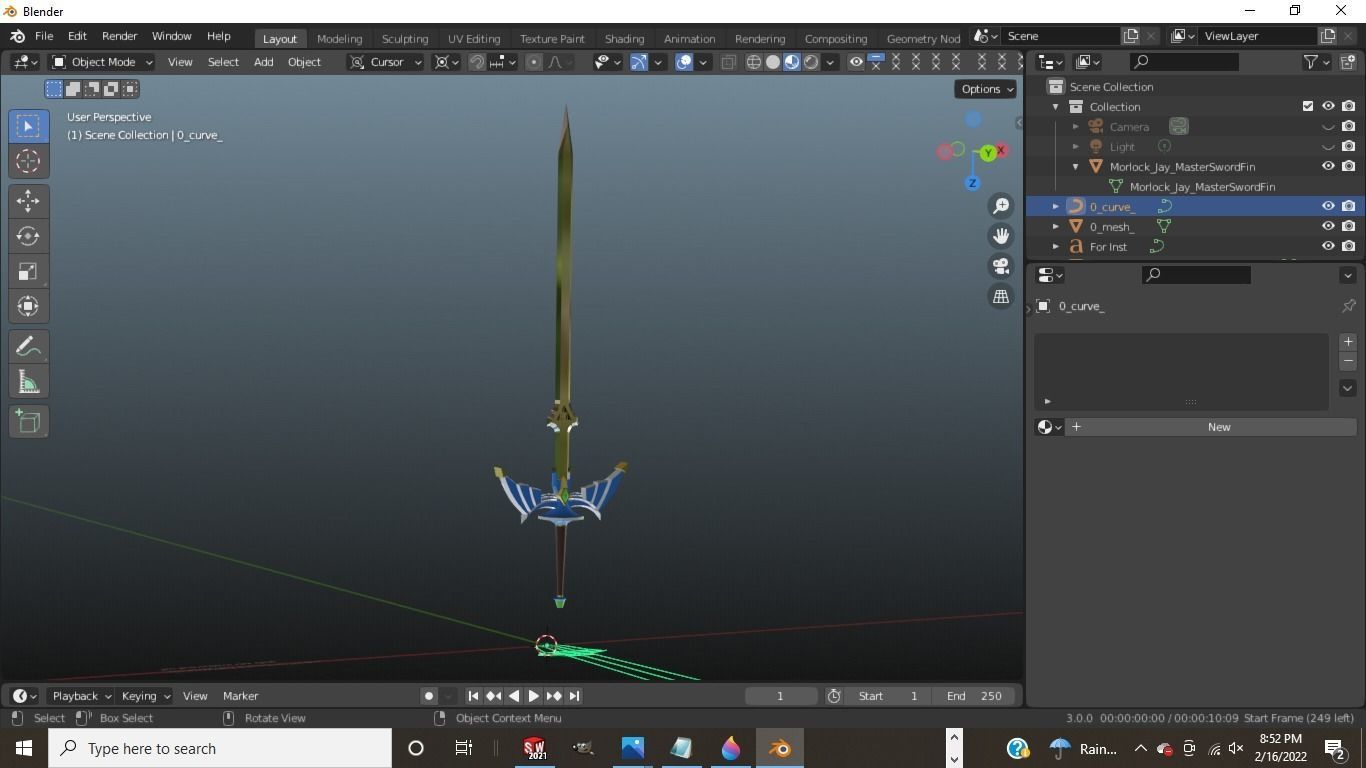Click the current frame number field
The width and height of the screenshot is (1366, 768).
click(x=781, y=696)
